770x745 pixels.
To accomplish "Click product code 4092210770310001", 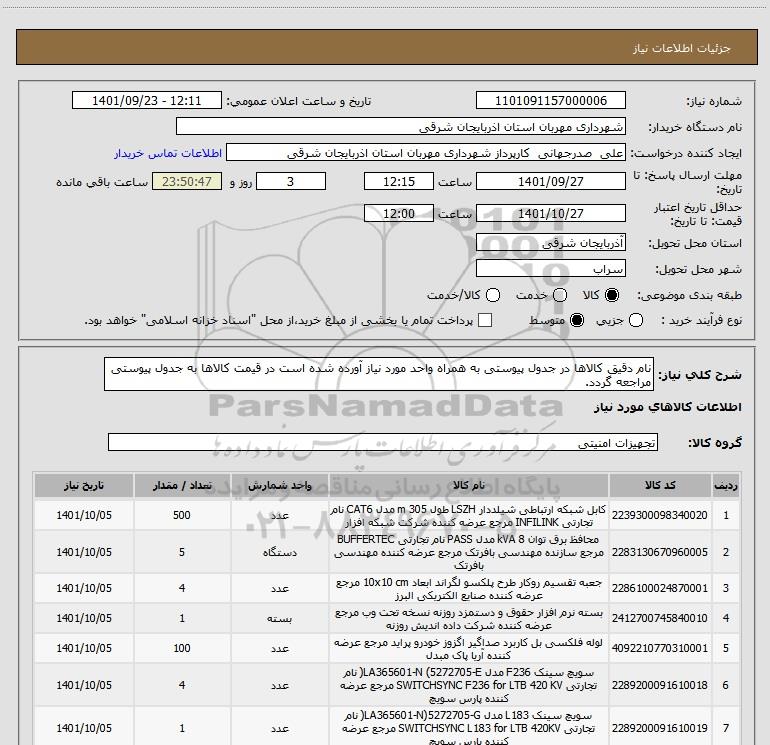I will tap(660, 648).
